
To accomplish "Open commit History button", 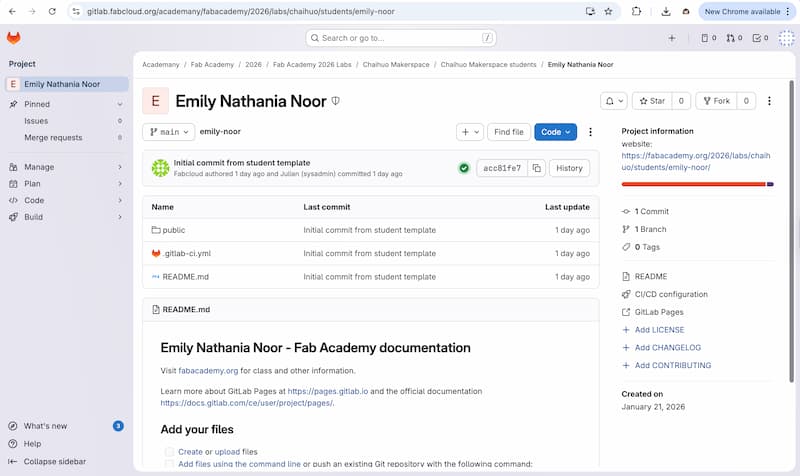I will point(569,168).
